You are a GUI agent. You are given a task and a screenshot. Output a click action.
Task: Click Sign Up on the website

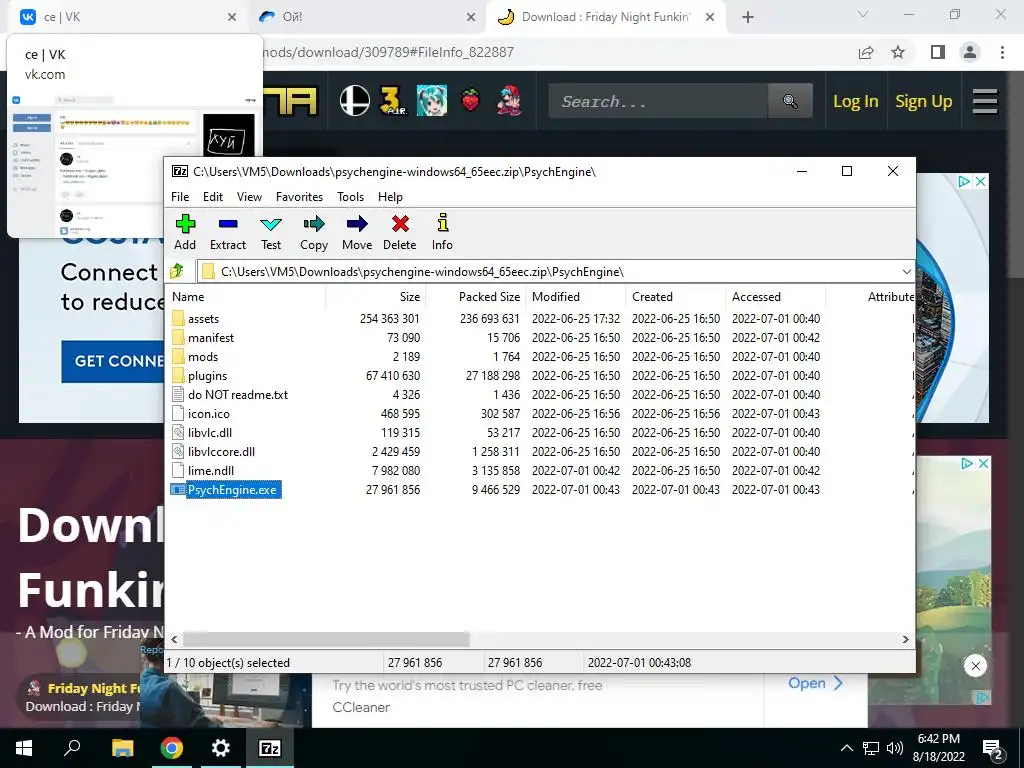923,101
